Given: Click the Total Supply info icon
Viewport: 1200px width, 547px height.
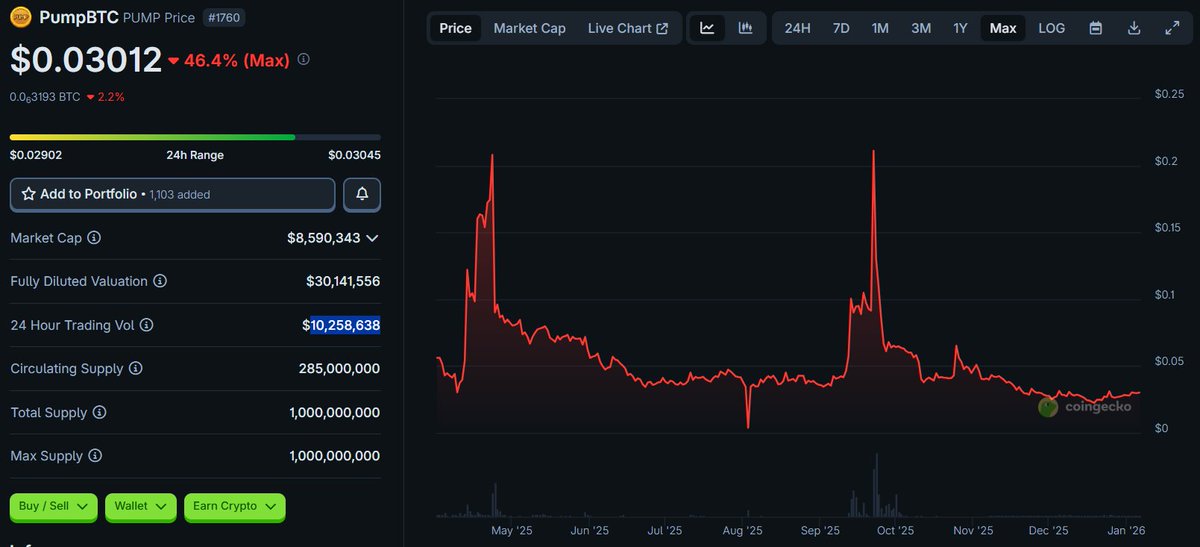Looking at the screenshot, I should point(99,413).
